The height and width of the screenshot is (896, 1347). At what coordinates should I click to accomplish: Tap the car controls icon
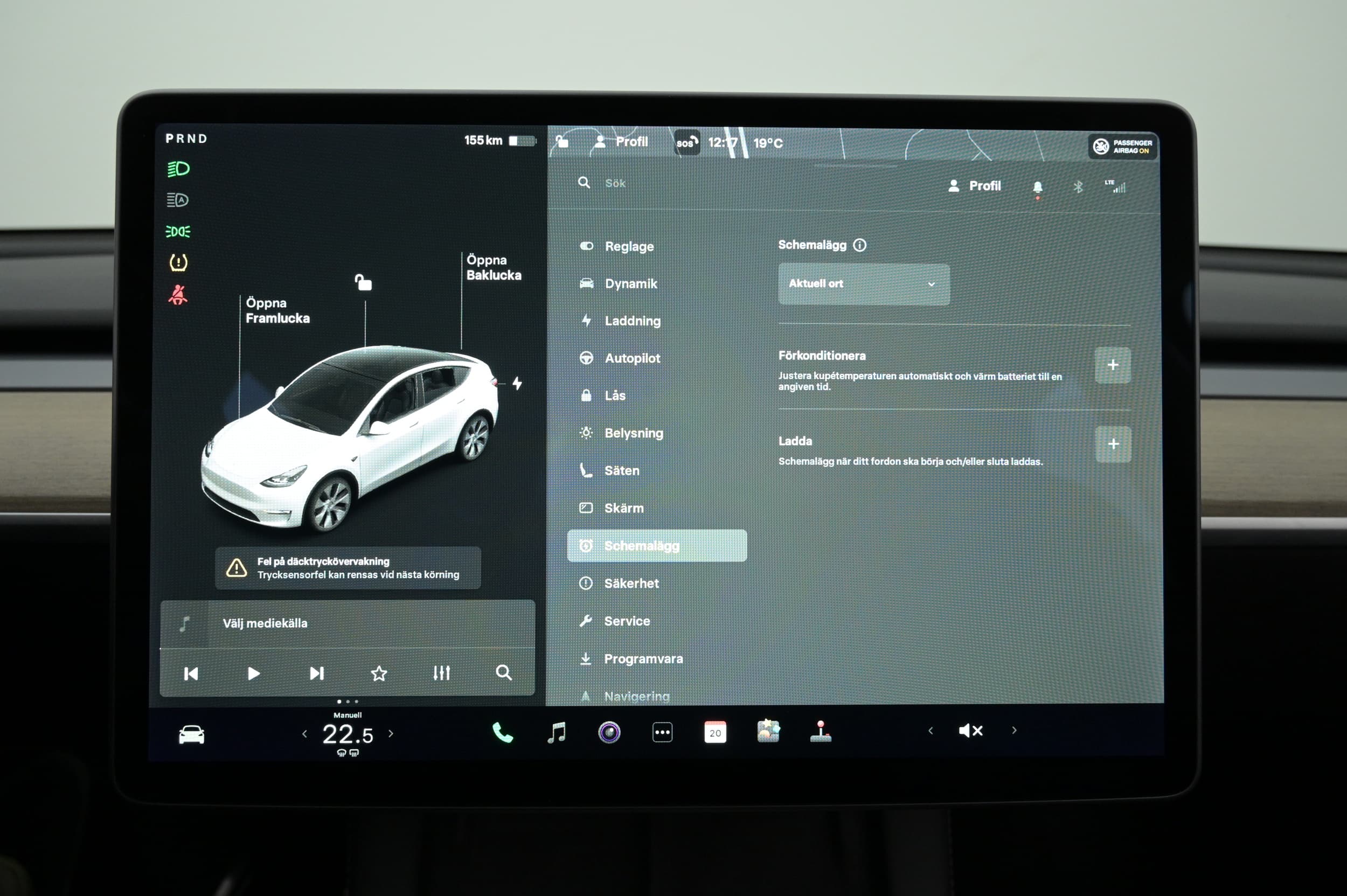(191, 734)
